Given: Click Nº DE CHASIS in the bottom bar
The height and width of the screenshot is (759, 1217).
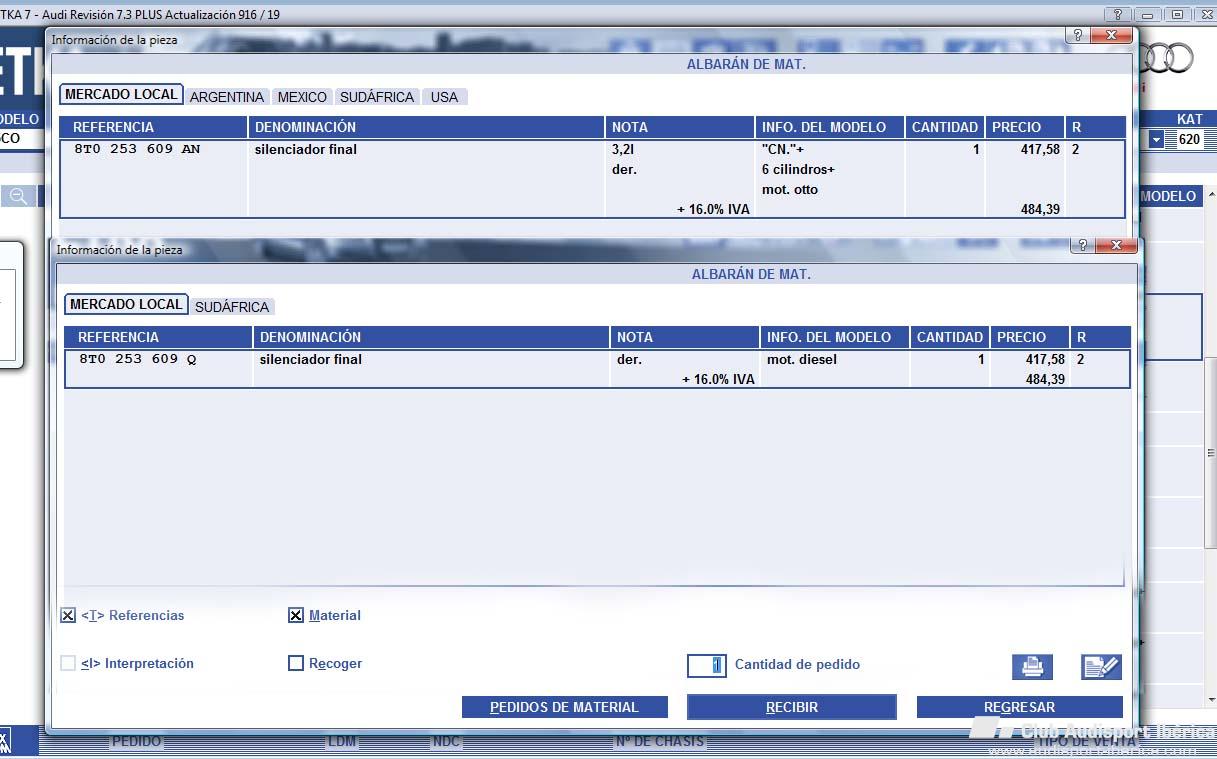Looking at the screenshot, I should (659, 742).
